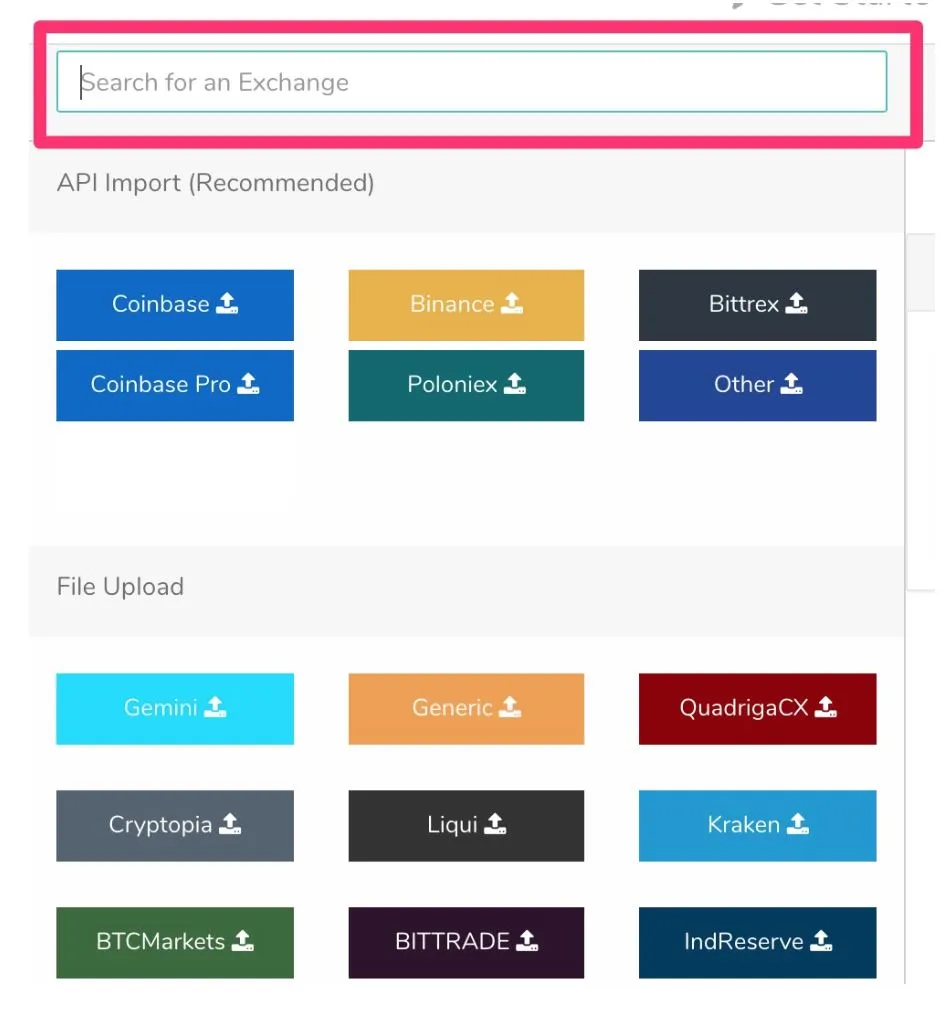Select Poloniex exchange import
This screenshot has height=1013, width=945.
pyautogui.click(x=466, y=385)
